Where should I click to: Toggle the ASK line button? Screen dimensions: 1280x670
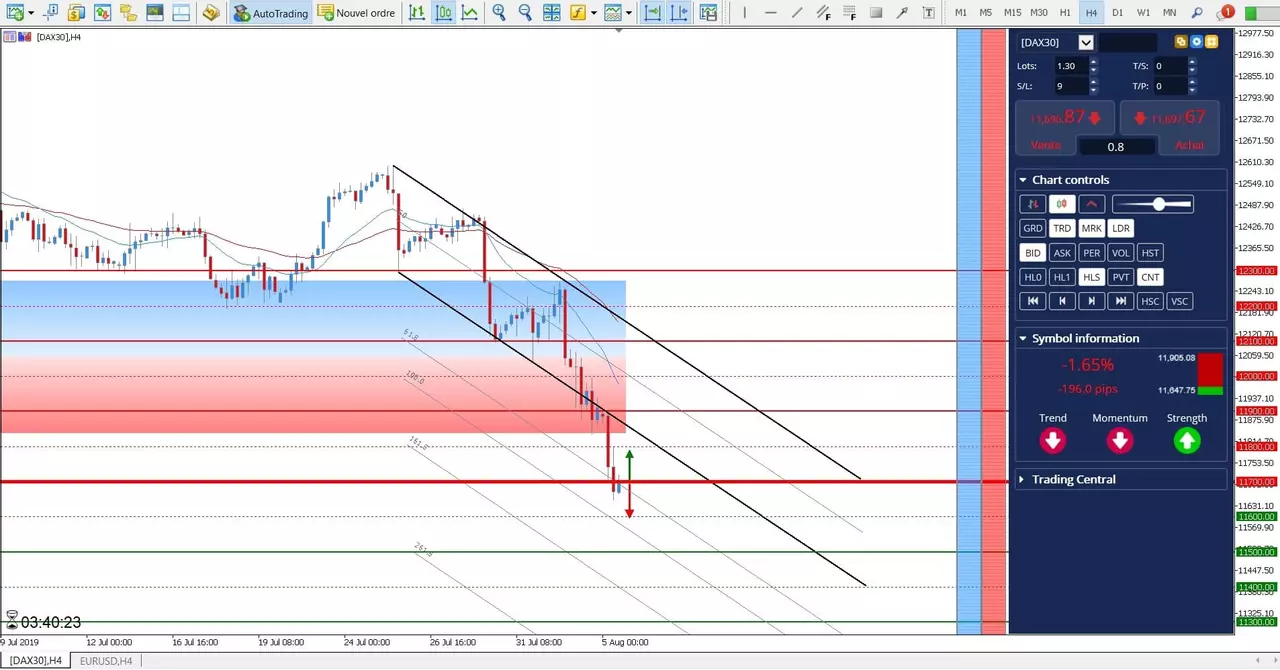pyautogui.click(x=1062, y=253)
